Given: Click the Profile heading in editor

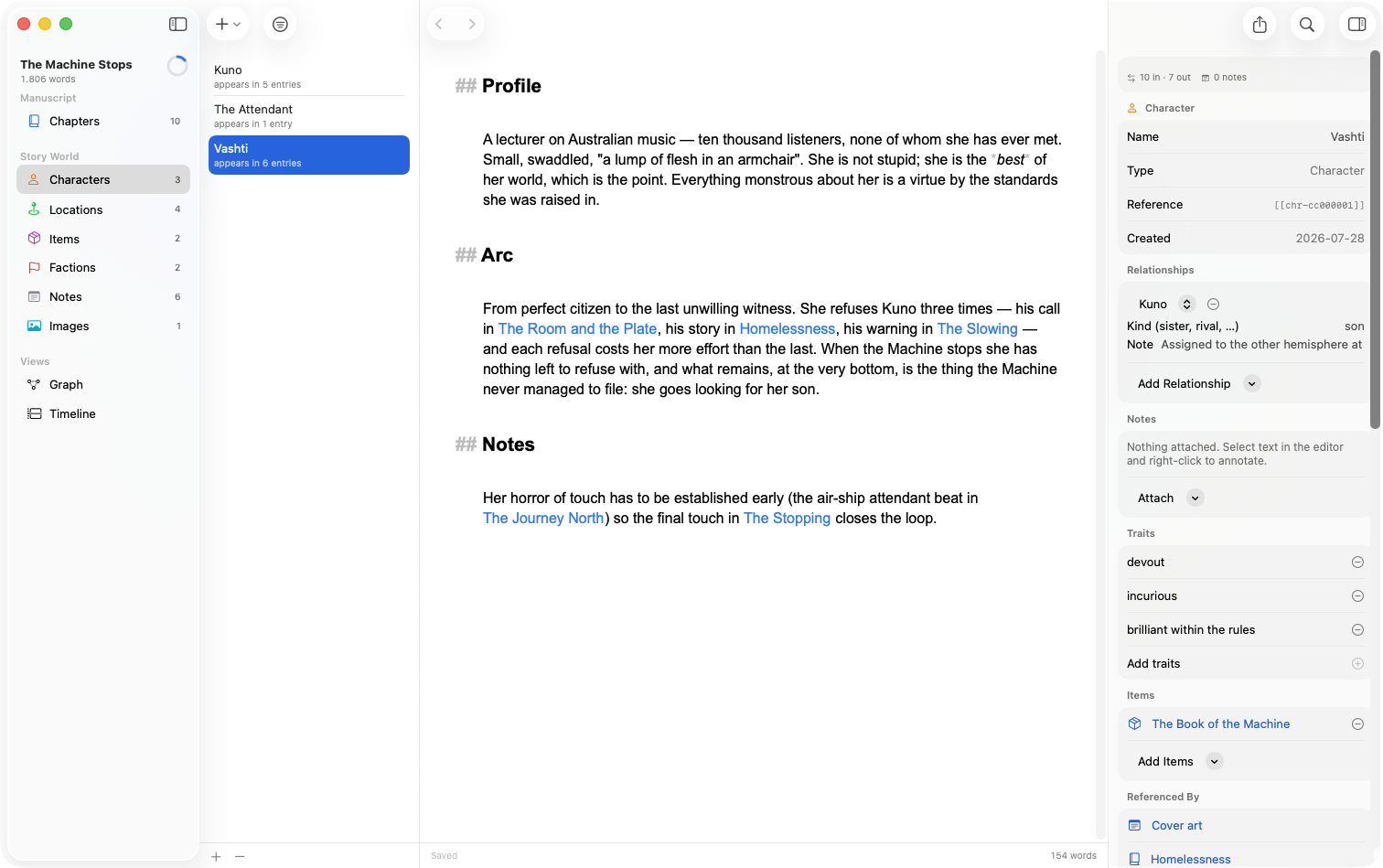Looking at the screenshot, I should point(511,86).
